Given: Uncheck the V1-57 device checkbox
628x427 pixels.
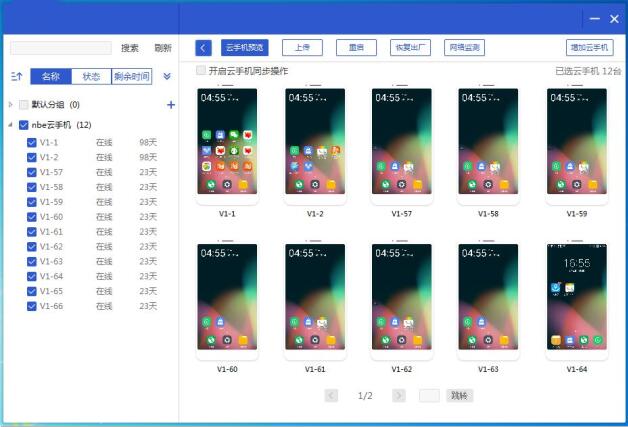Looking at the screenshot, I should (x=32, y=172).
